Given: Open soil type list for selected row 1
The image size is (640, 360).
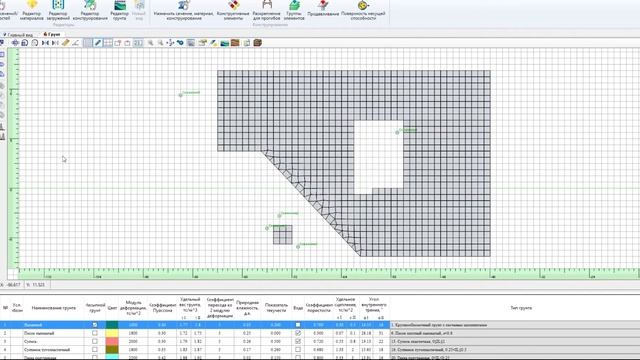Looking at the screenshot, I should pos(515,325).
